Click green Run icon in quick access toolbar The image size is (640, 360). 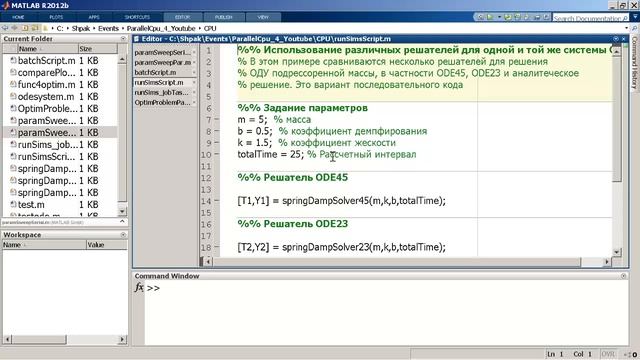tap(490, 17)
